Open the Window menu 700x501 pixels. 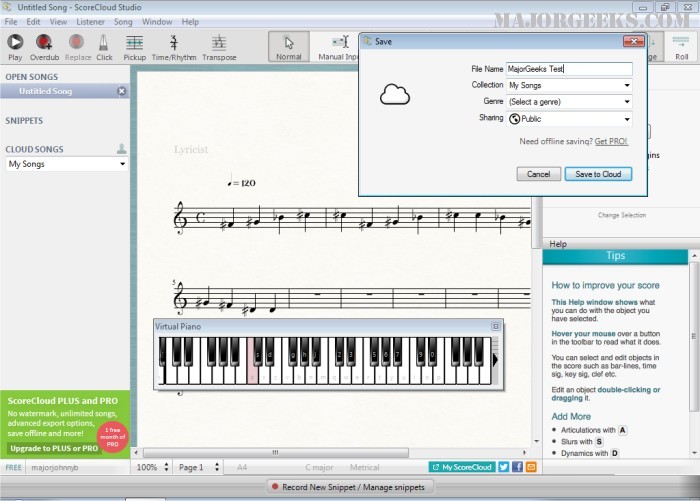[157, 22]
